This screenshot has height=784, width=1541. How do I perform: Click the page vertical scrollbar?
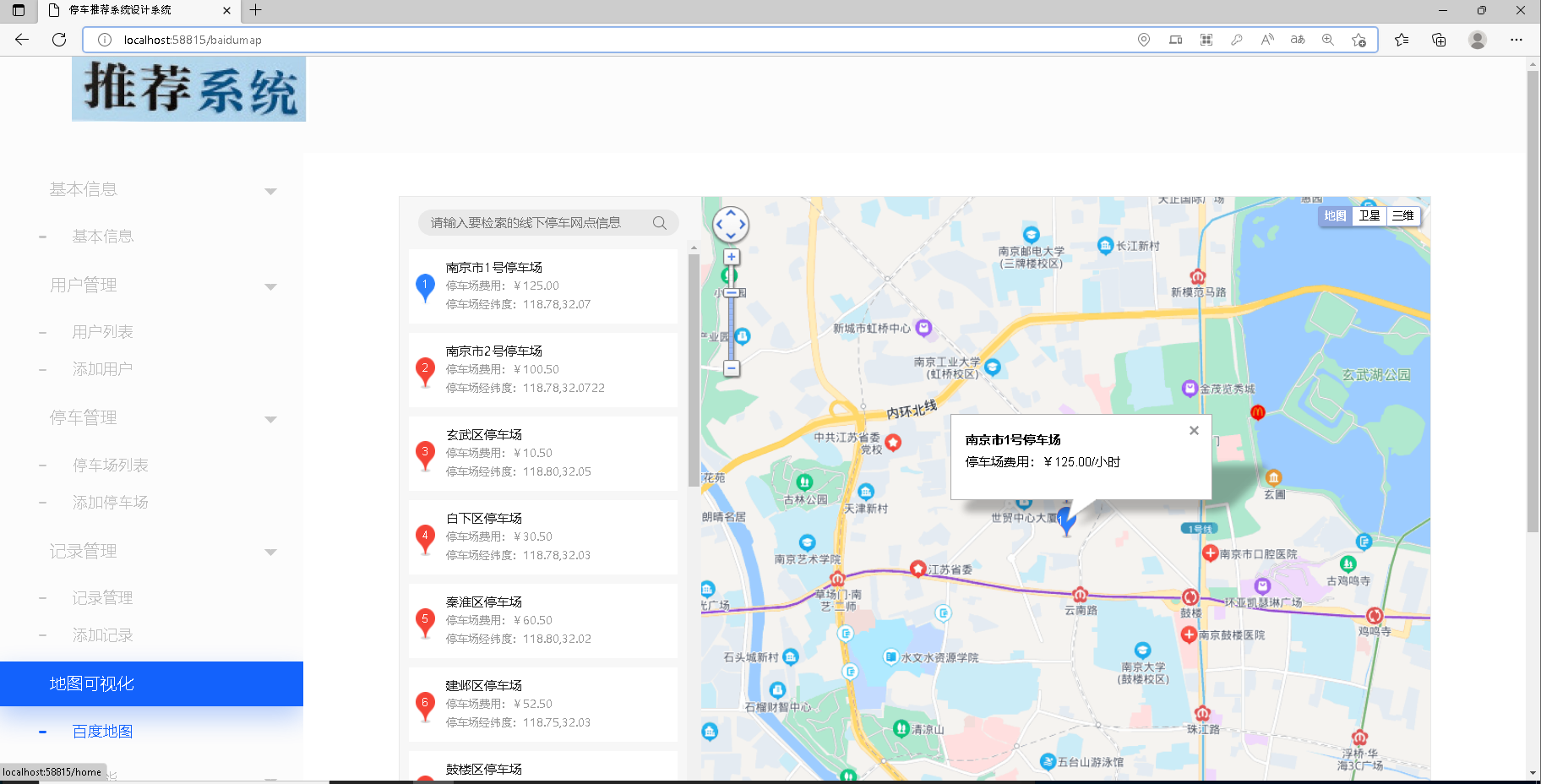coord(1533,302)
